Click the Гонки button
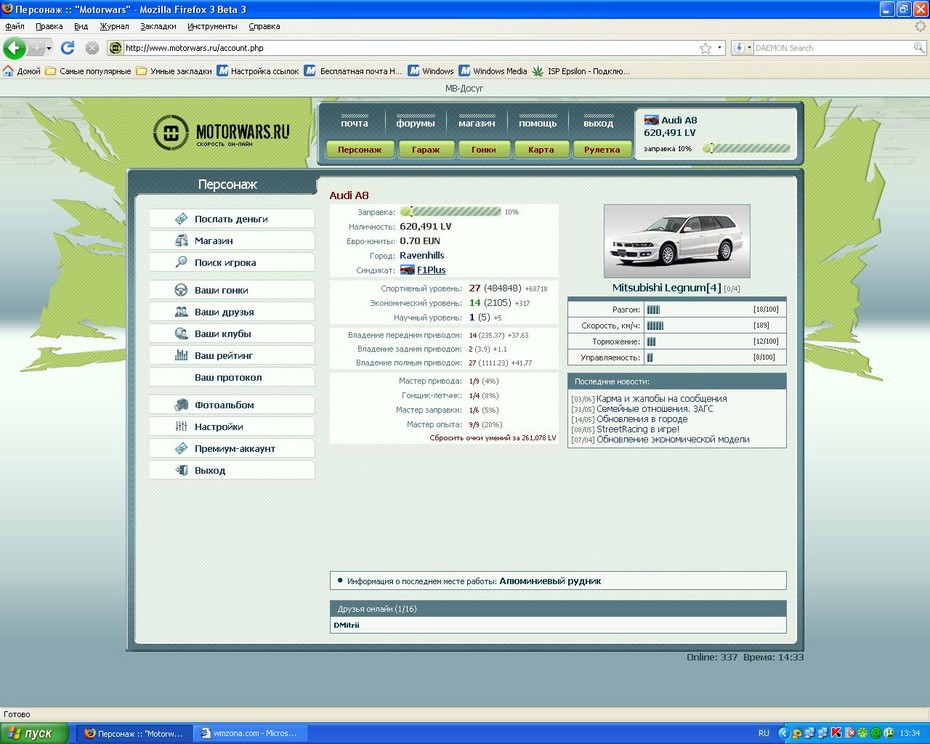The height and width of the screenshot is (744, 930). pos(483,150)
